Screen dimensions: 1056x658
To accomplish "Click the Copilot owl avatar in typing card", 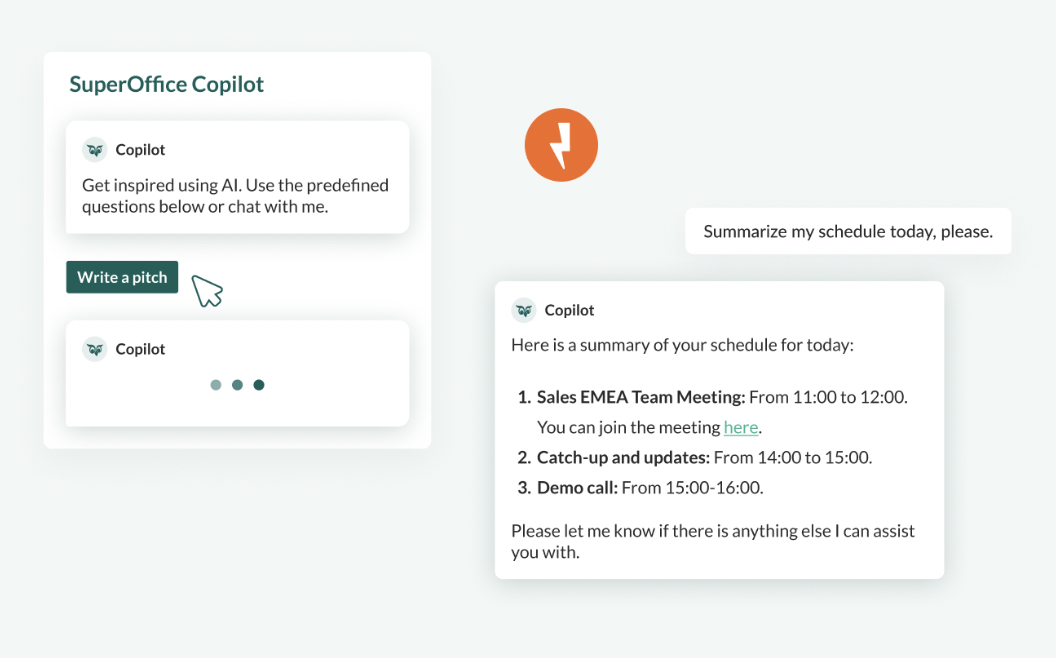I will (95, 349).
